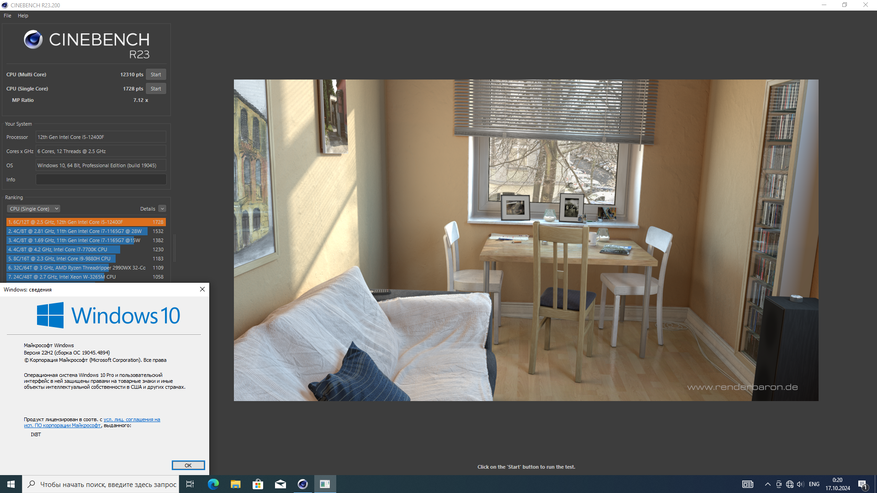Click the volume speaker tray icon

pyautogui.click(x=800, y=484)
